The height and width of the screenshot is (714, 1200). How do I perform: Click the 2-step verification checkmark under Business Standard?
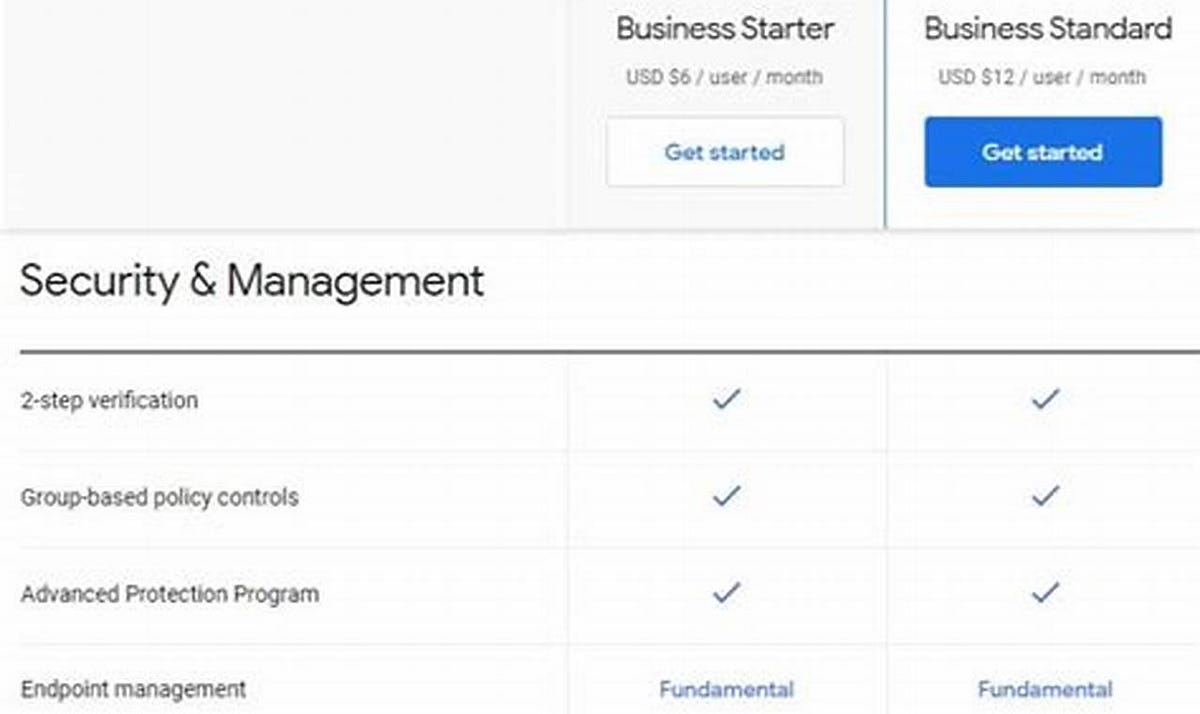(1044, 397)
